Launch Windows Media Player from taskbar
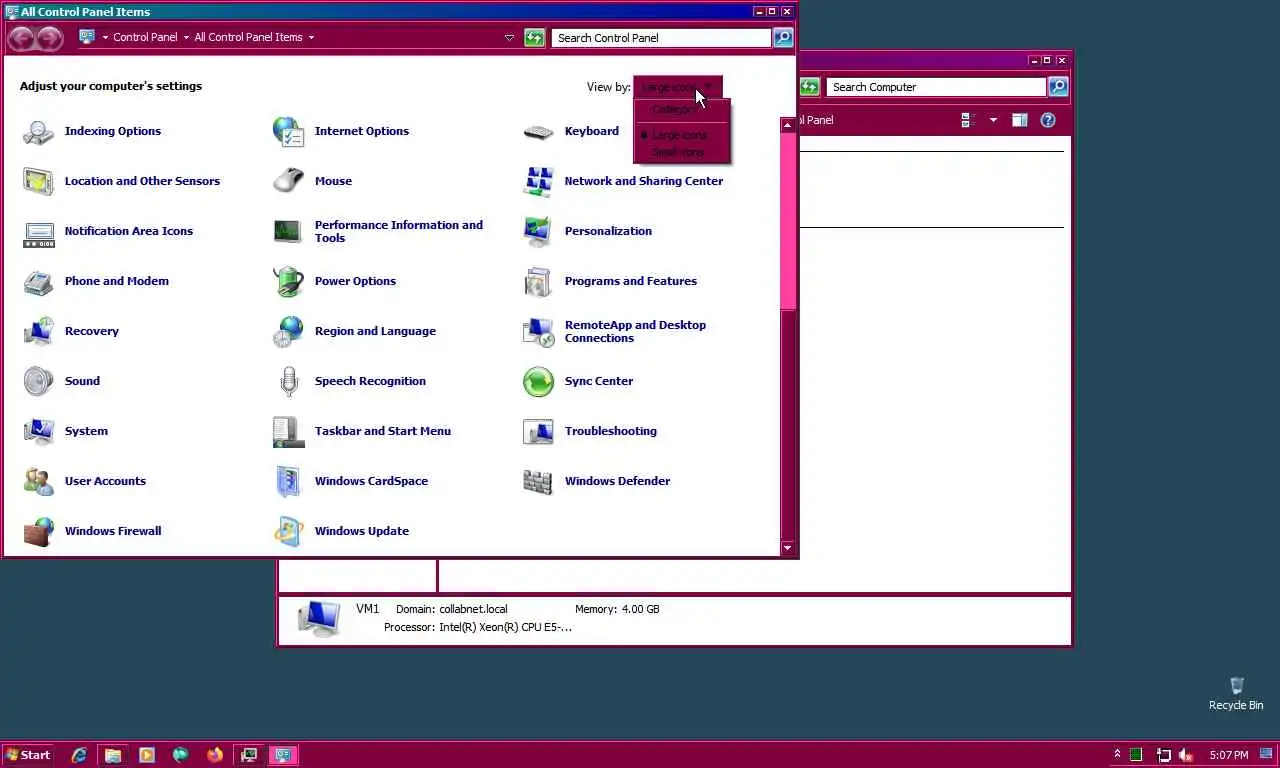This screenshot has width=1280, height=768. click(x=147, y=755)
